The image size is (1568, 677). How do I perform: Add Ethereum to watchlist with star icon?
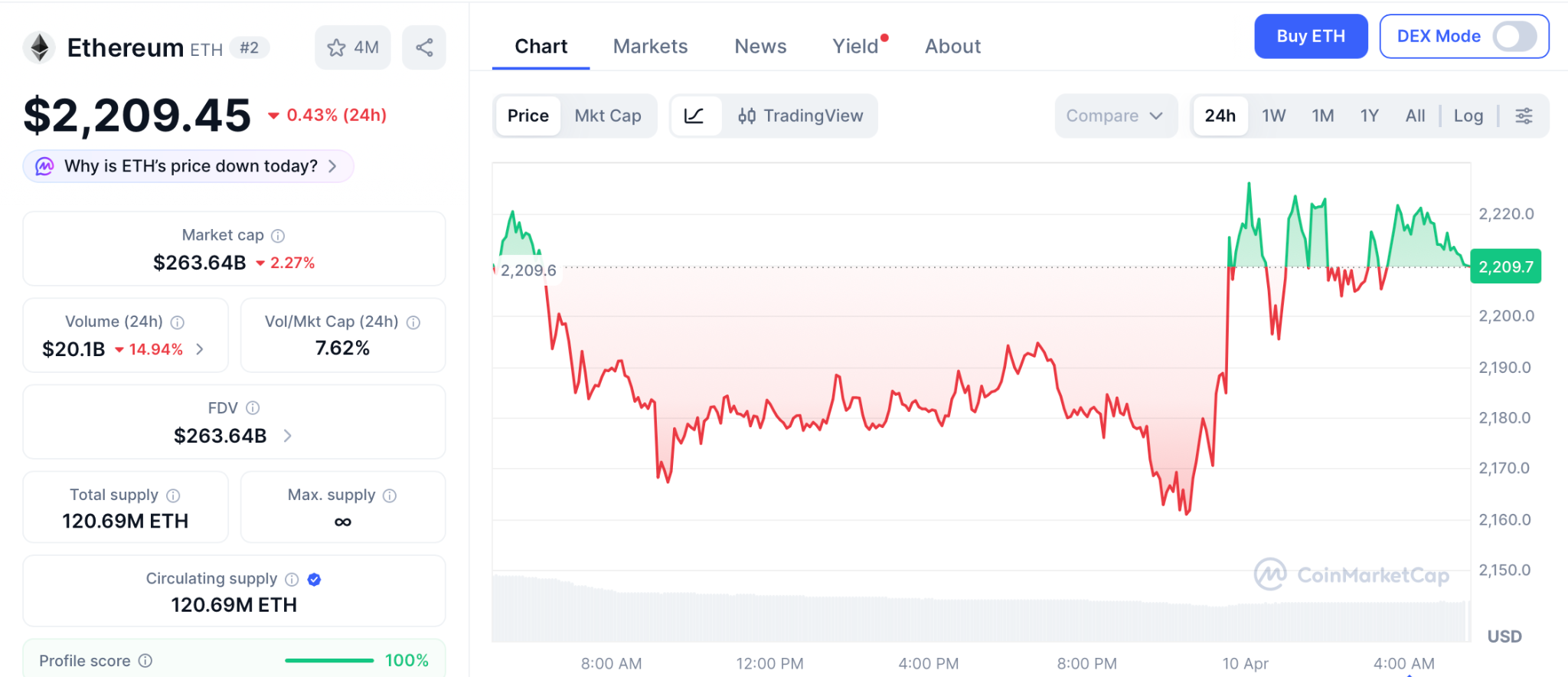point(337,47)
